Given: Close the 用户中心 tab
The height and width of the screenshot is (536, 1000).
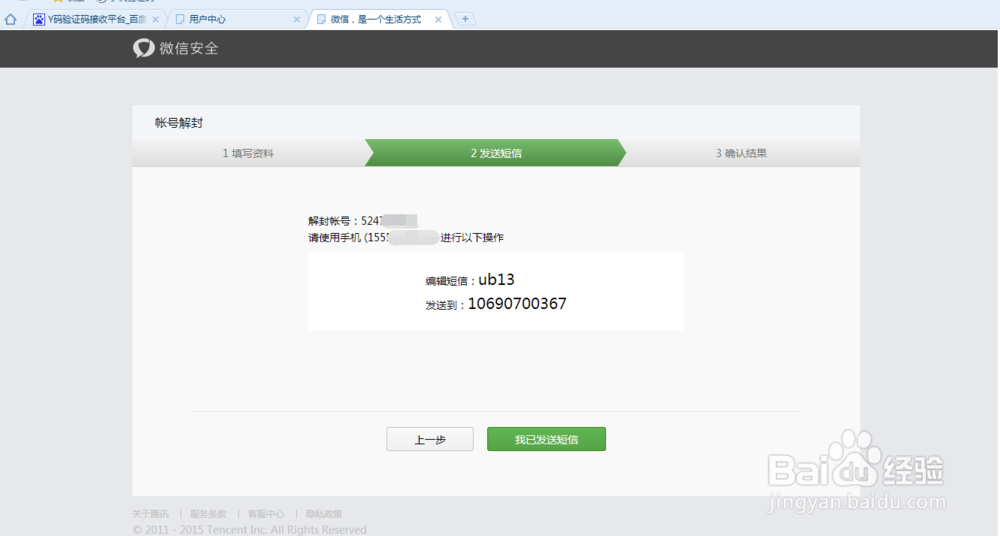Looking at the screenshot, I should pyautogui.click(x=297, y=20).
